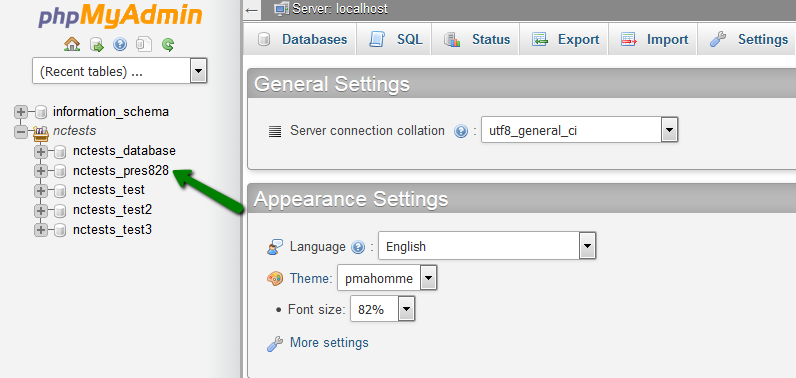Click the log out icon beside Home
This screenshot has height=378, width=796.
pyautogui.click(x=96, y=45)
